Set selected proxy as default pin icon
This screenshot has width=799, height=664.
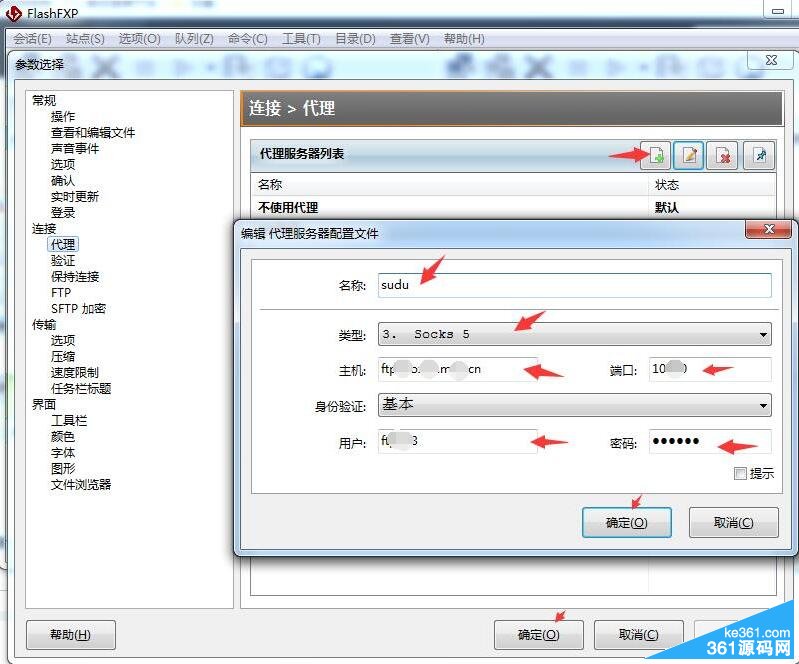[x=759, y=155]
